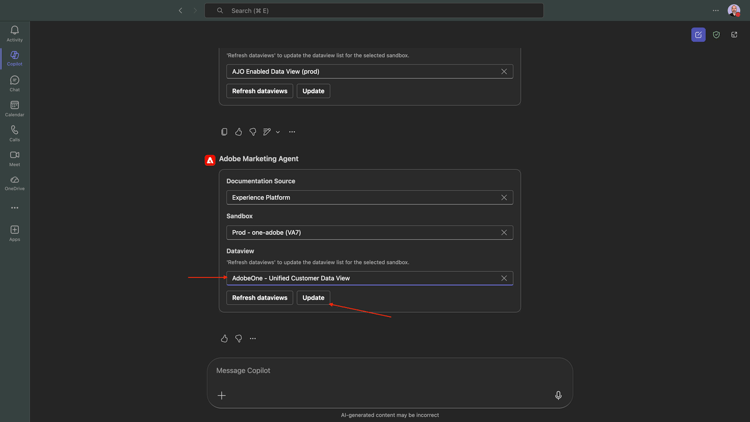
Task: Open the AdobeOne - Unified Customer Data View dropdown
Action: click(x=370, y=278)
